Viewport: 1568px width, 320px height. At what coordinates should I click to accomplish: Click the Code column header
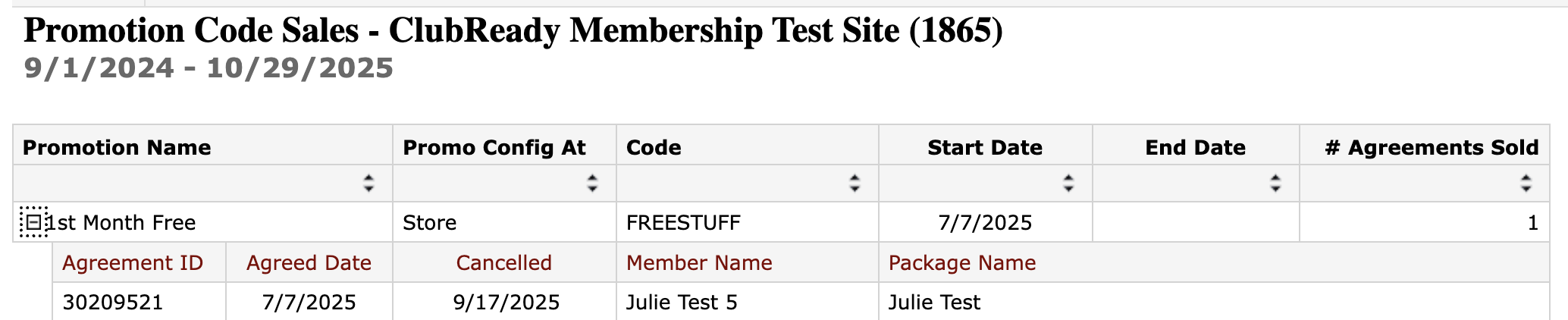point(654,147)
